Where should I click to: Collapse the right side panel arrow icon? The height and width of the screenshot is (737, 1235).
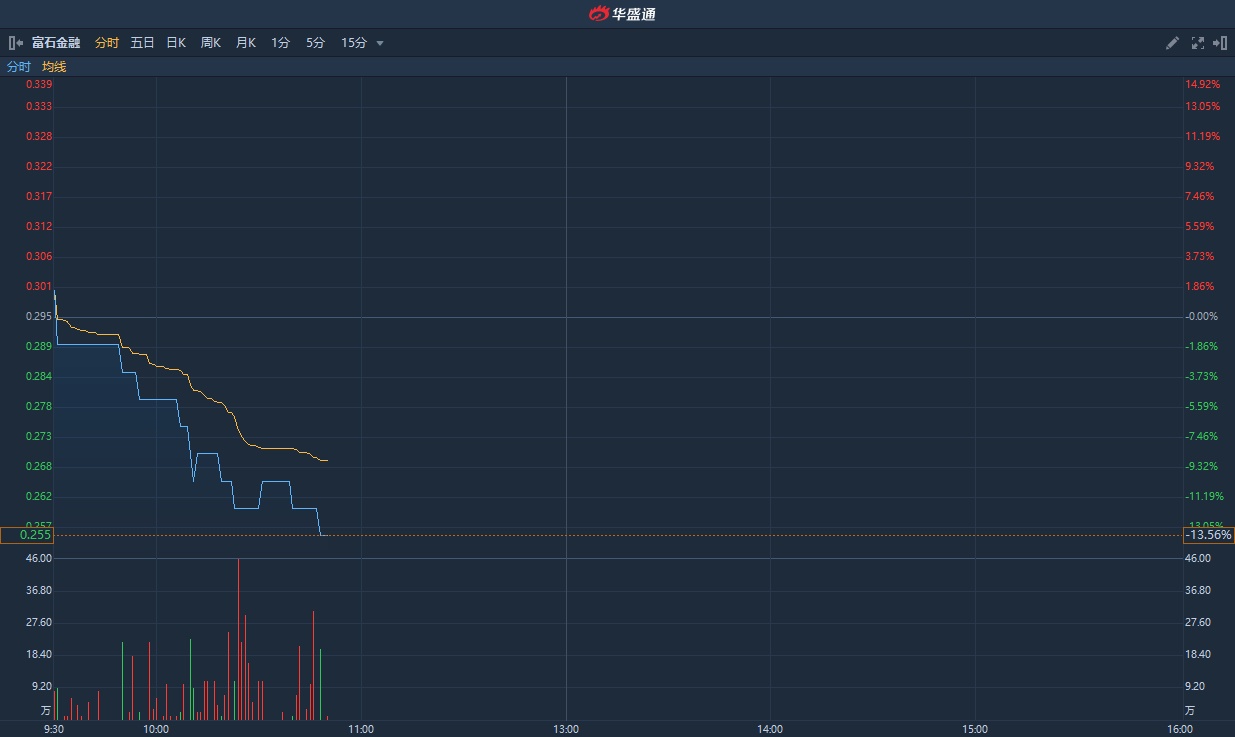pos(1220,43)
